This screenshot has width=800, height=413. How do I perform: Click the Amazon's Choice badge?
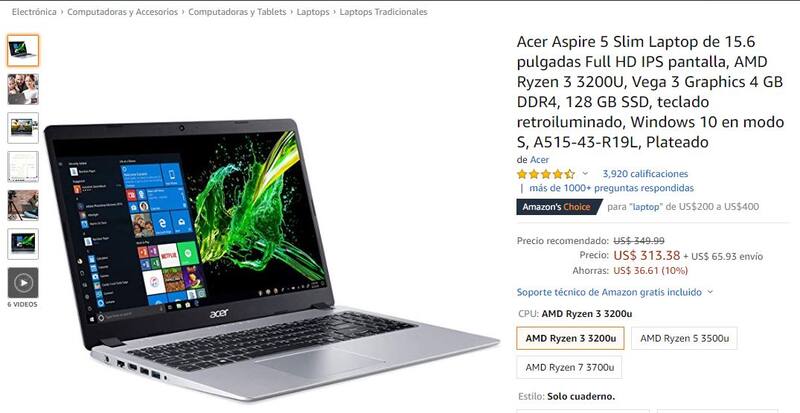(559, 207)
